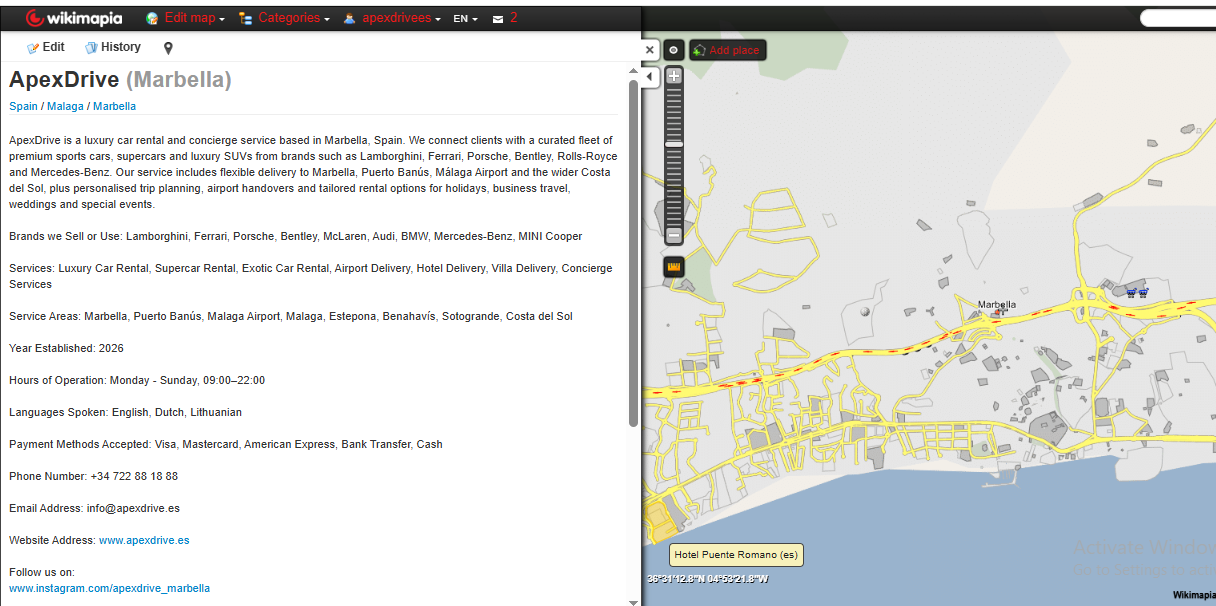Image resolution: width=1216 pixels, height=606 pixels.
Task: Click the Wikimapia logo
Action: tap(73, 18)
